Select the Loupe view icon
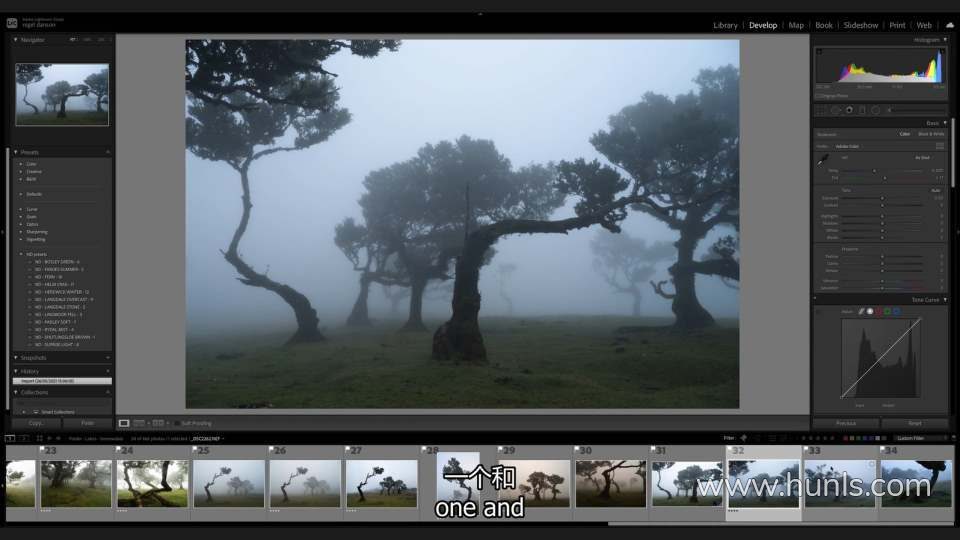The image size is (960, 540). [124, 423]
